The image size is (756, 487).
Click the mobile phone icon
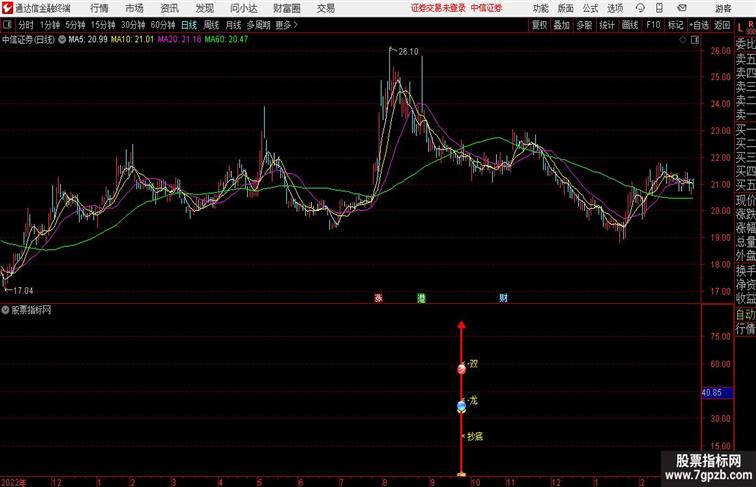659,8
